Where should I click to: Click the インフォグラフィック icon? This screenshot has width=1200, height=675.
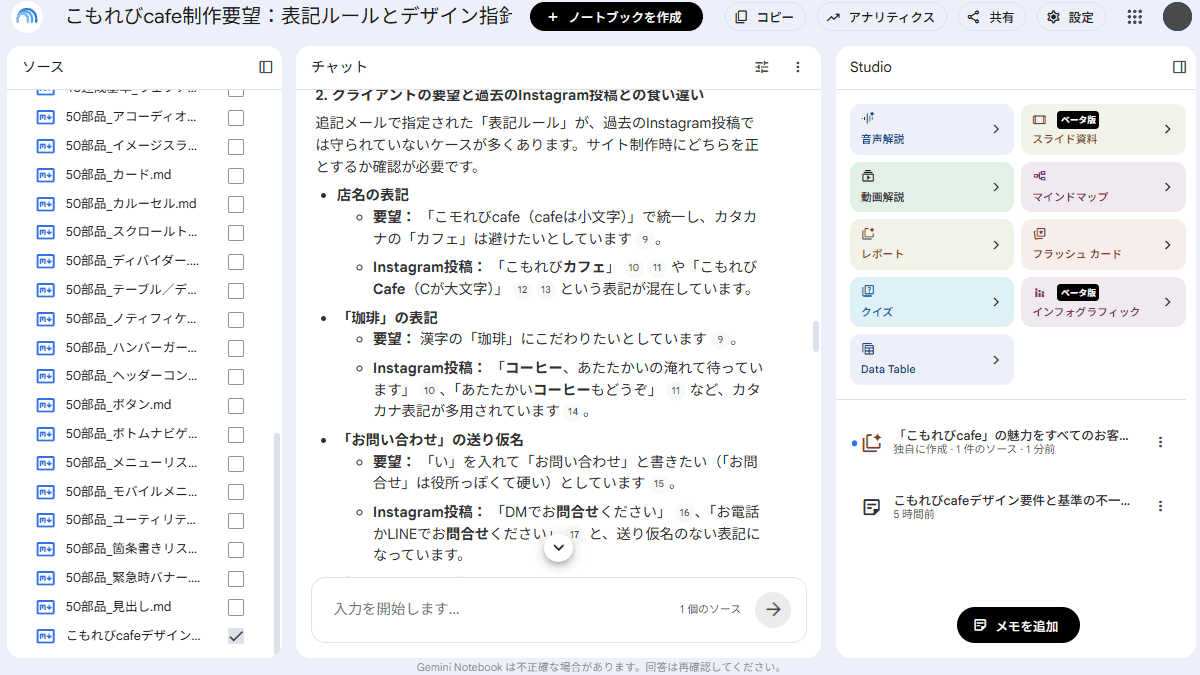coord(1040,292)
